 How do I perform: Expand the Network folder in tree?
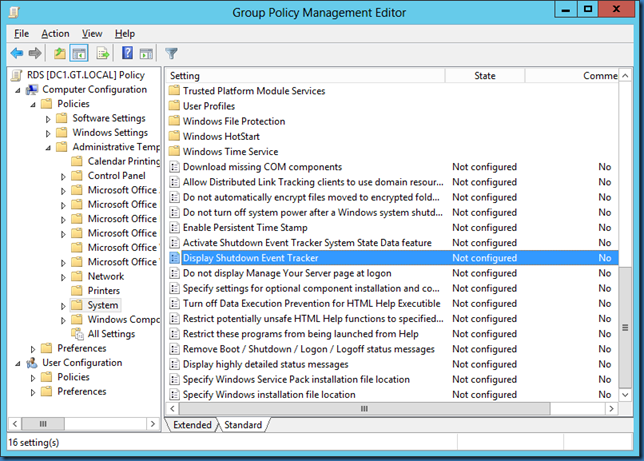tap(64, 277)
